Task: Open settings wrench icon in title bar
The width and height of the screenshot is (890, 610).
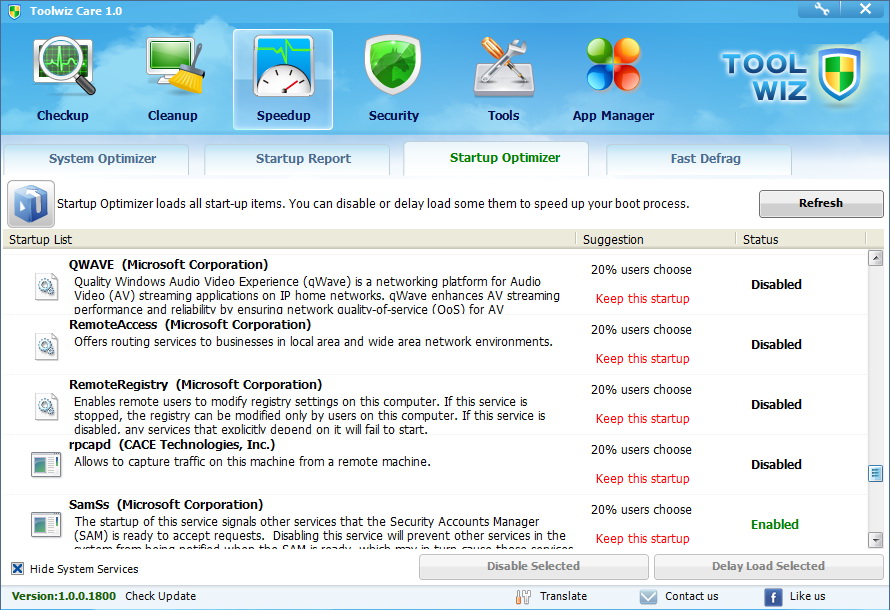Action: tap(821, 9)
